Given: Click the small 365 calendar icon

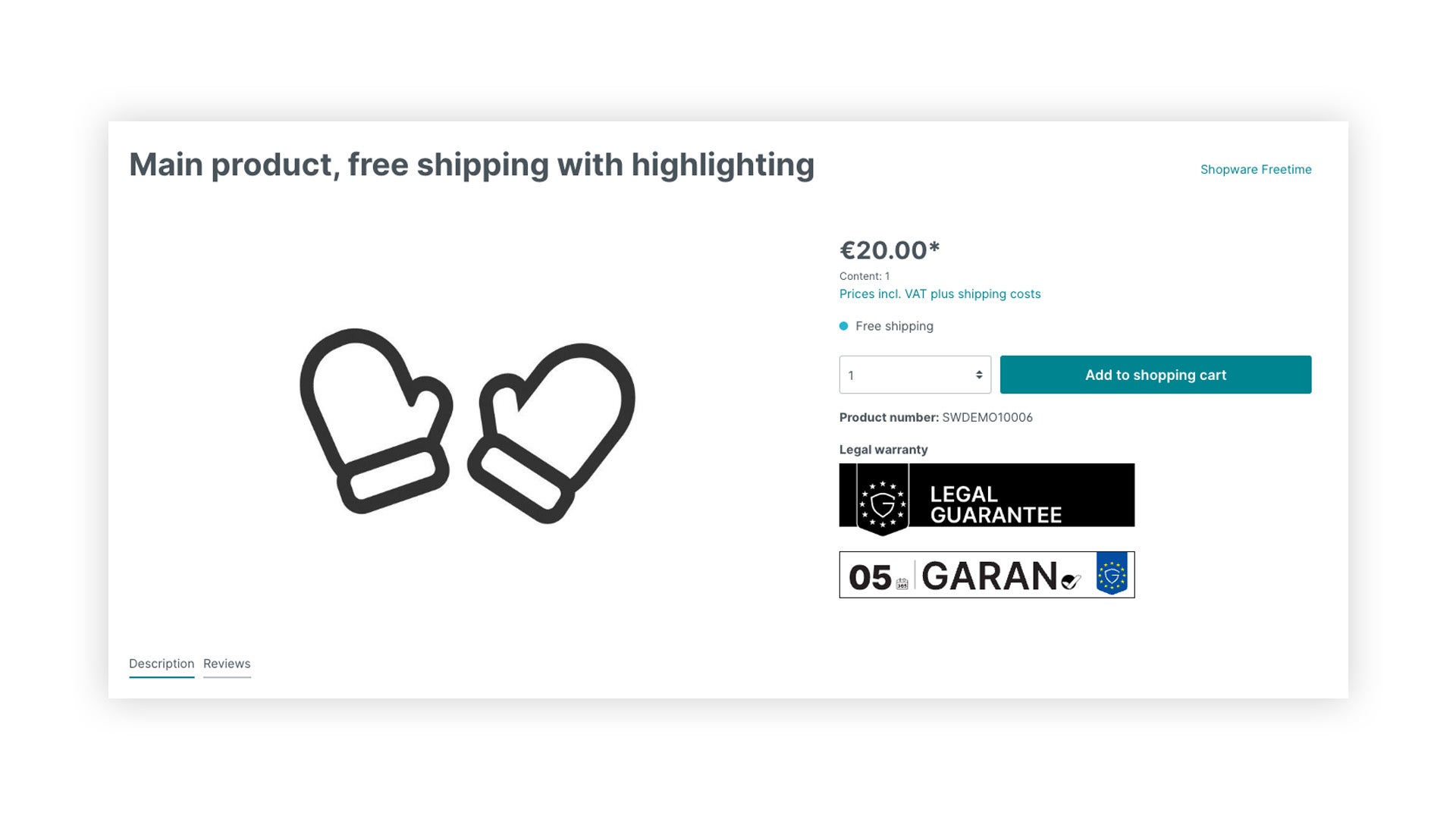Looking at the screenshot, I should (902, 584).
